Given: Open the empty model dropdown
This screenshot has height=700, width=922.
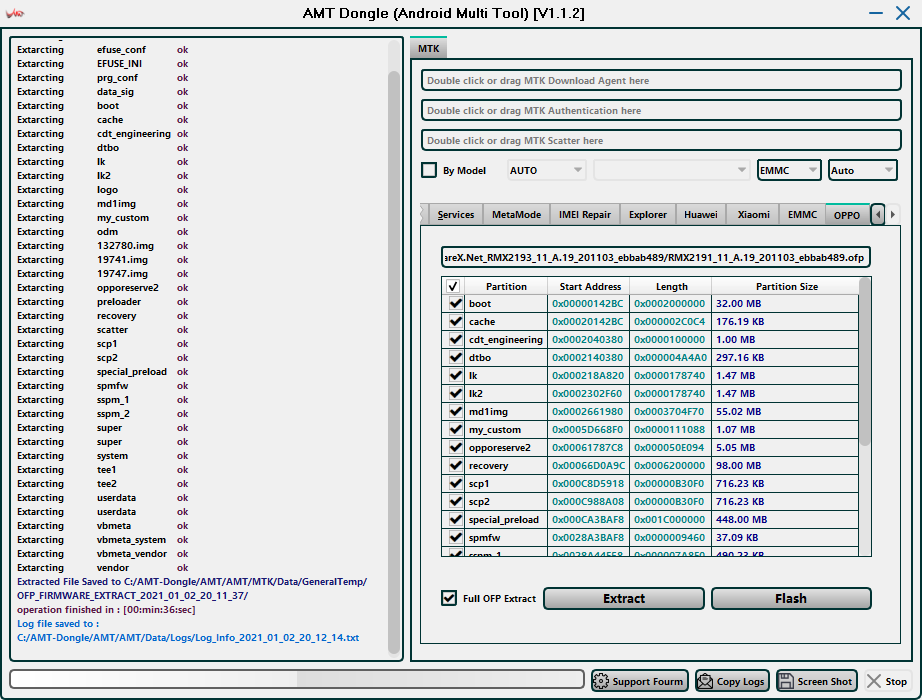Looking at the screenshot, I should (672, 171).
